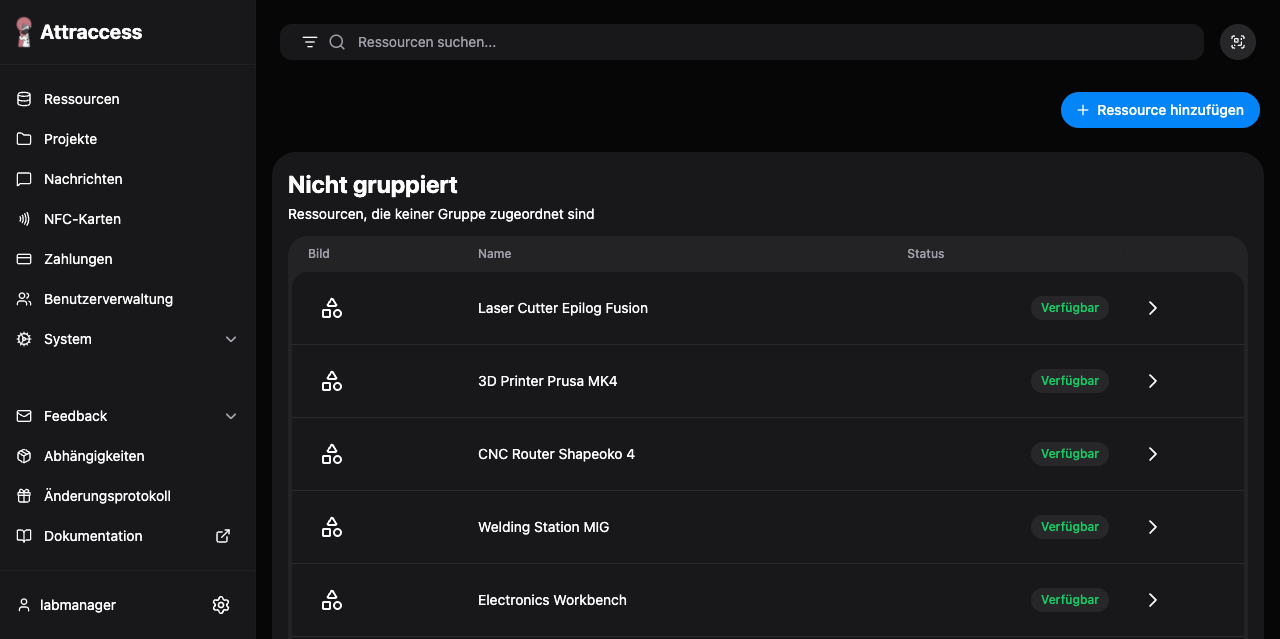Click the plus icon in Ressource hinzufügen
Image resolution: width=1280 pixels, height=639 pixels.
[x=1083, y=110]
